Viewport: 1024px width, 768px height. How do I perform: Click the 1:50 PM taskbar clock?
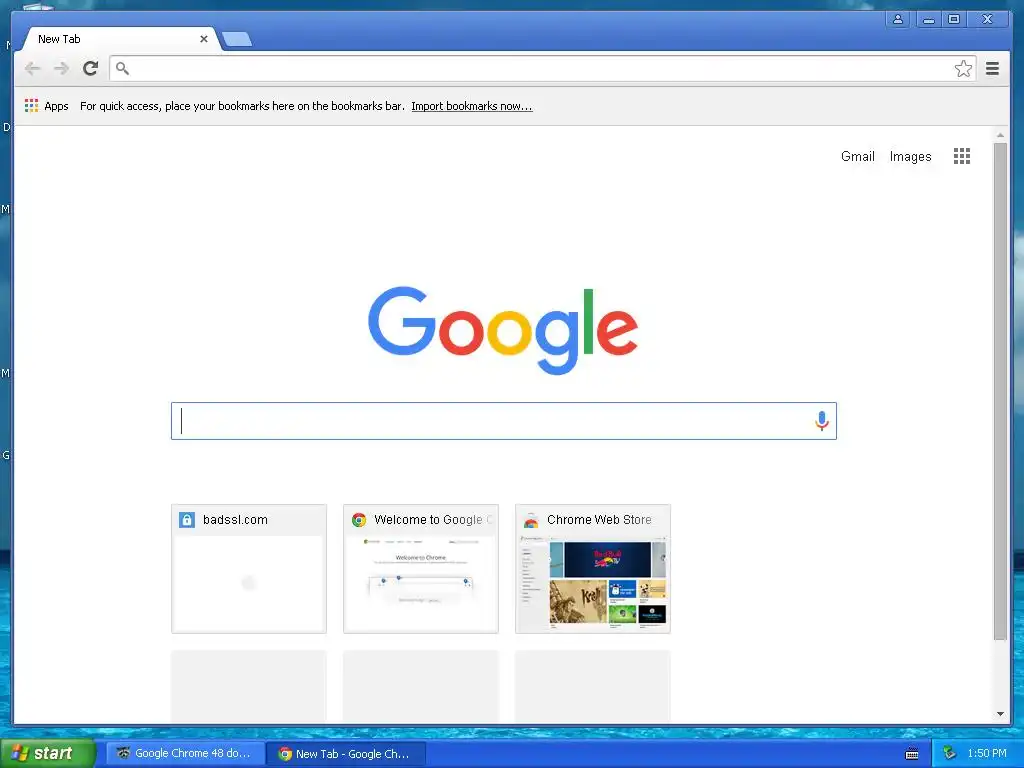point(987,753)
